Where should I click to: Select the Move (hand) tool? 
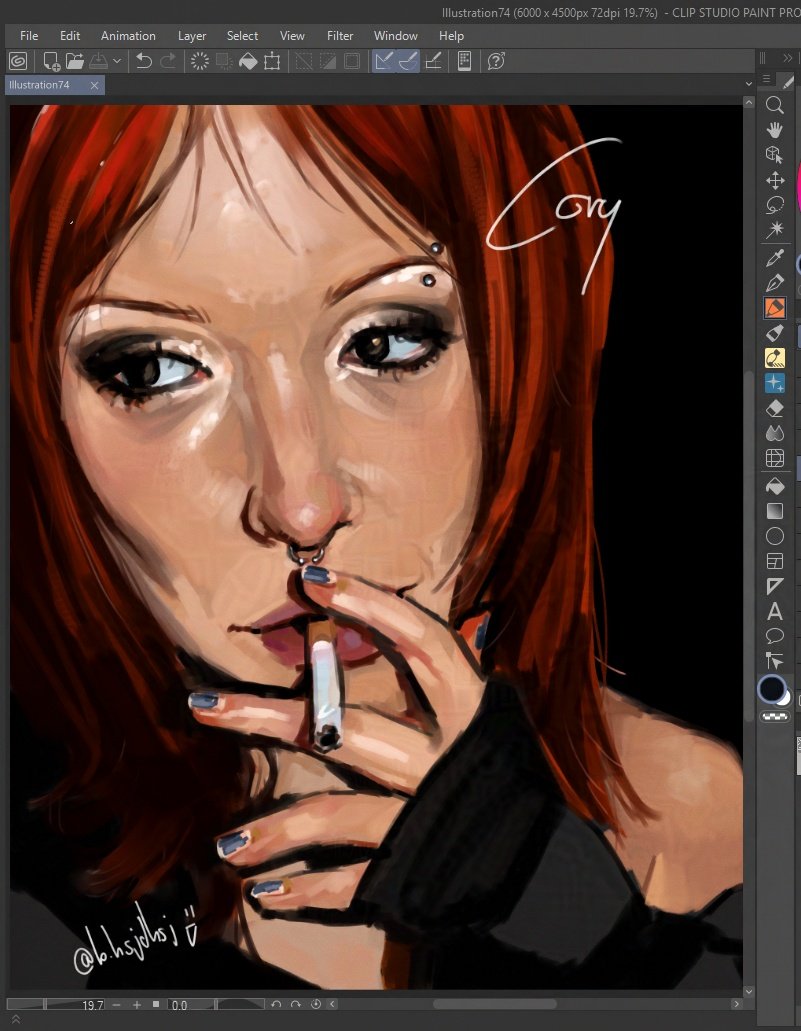[x=775, y=130]
